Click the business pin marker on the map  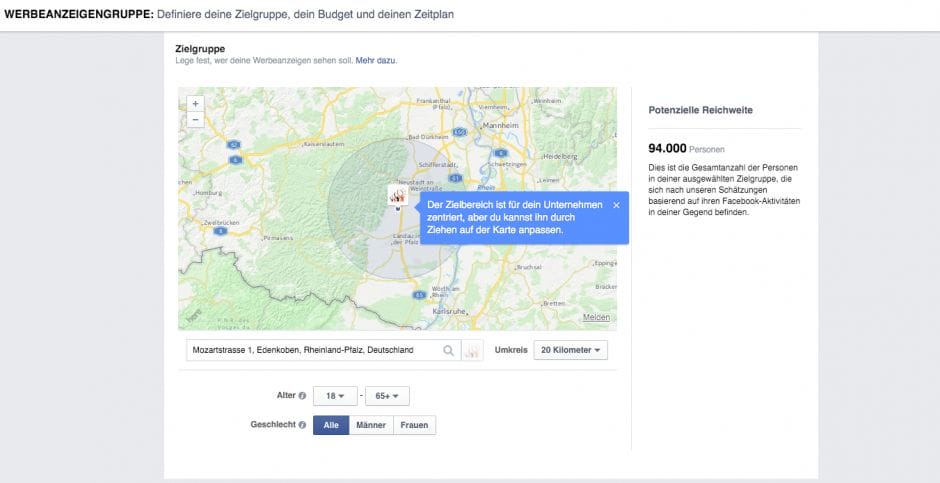[397, 196]
